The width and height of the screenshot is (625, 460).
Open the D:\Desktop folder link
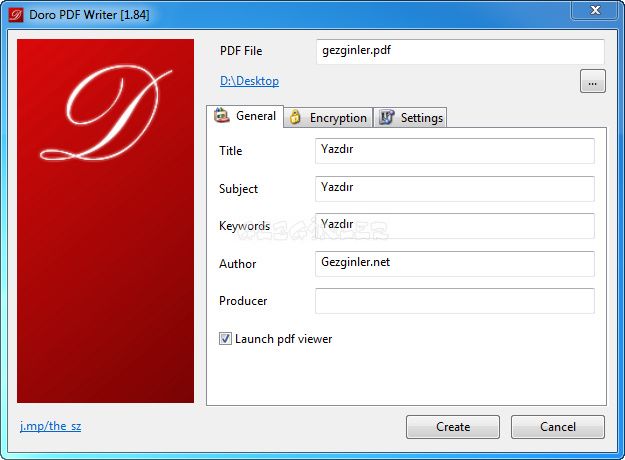point(250,81)
